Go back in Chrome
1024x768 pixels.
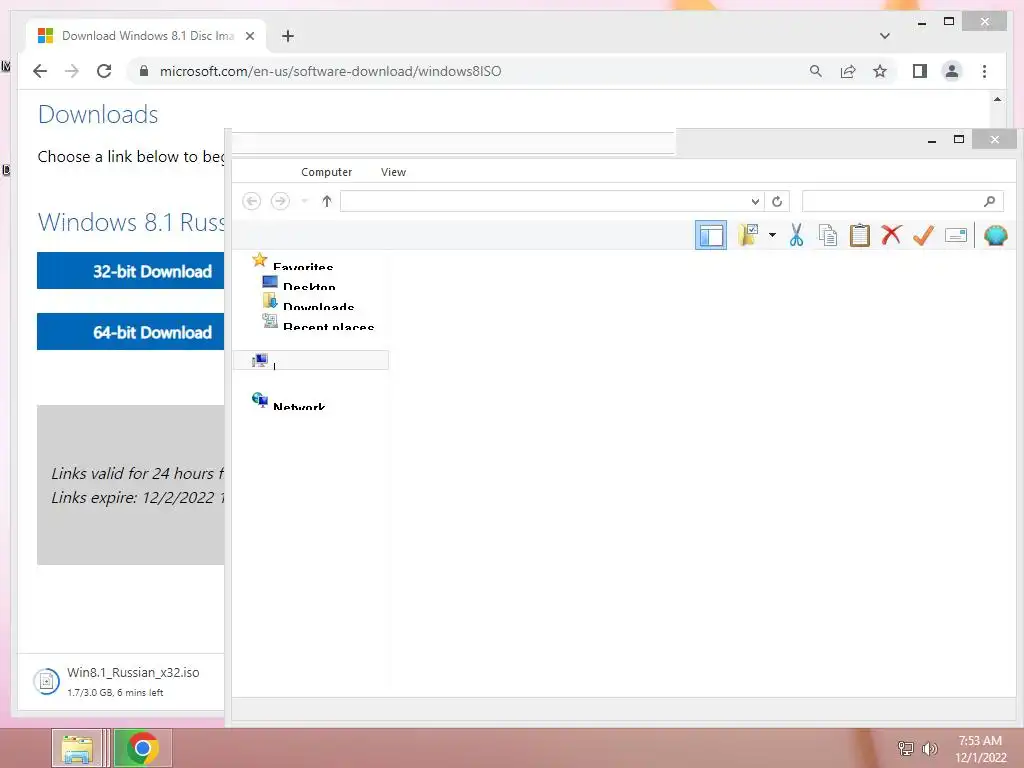(40, 71)
